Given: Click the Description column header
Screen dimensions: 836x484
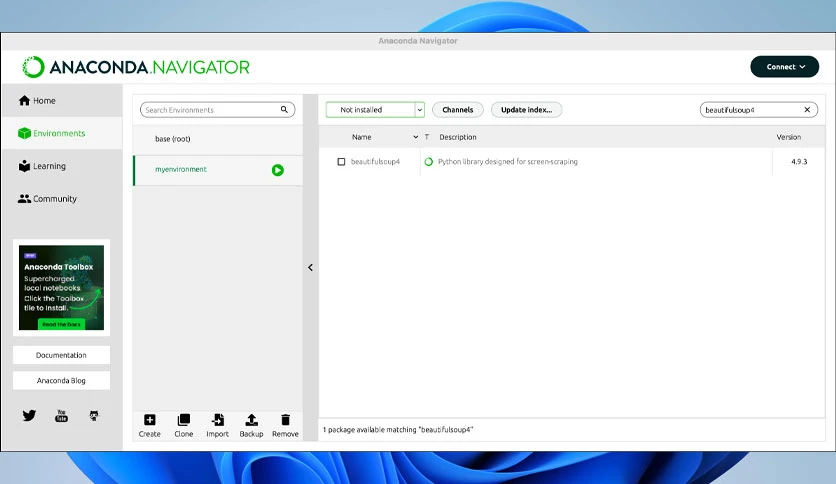Looking at the screenshot, I should (x=458, y=137).
